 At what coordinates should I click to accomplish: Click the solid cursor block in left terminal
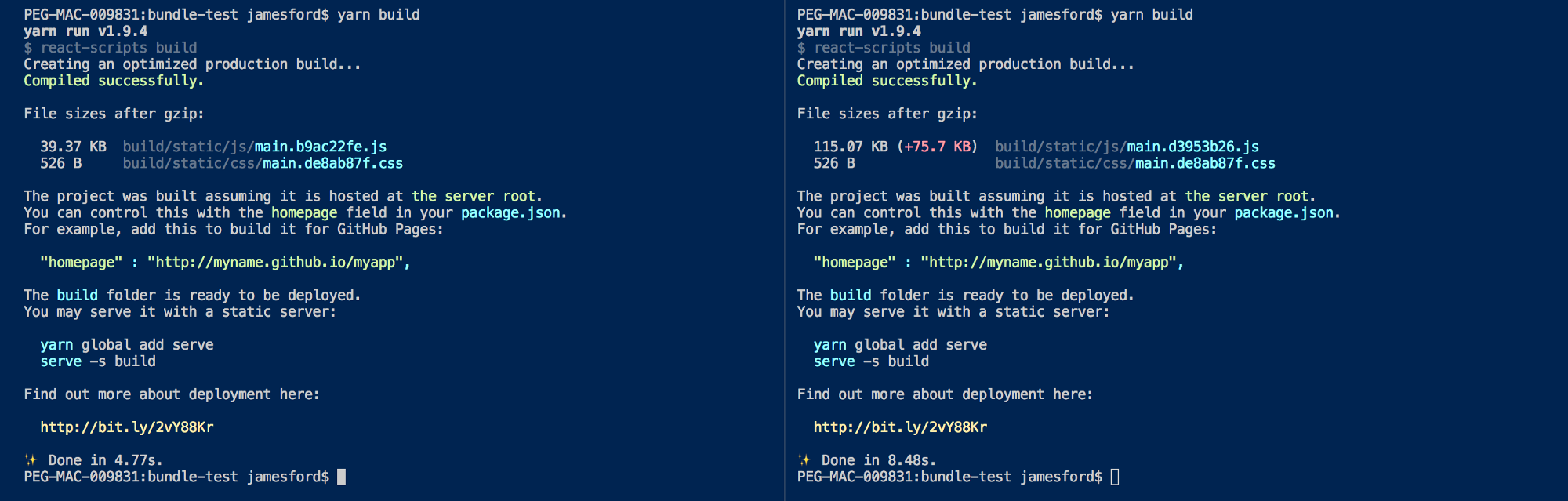tap(341, 477)
